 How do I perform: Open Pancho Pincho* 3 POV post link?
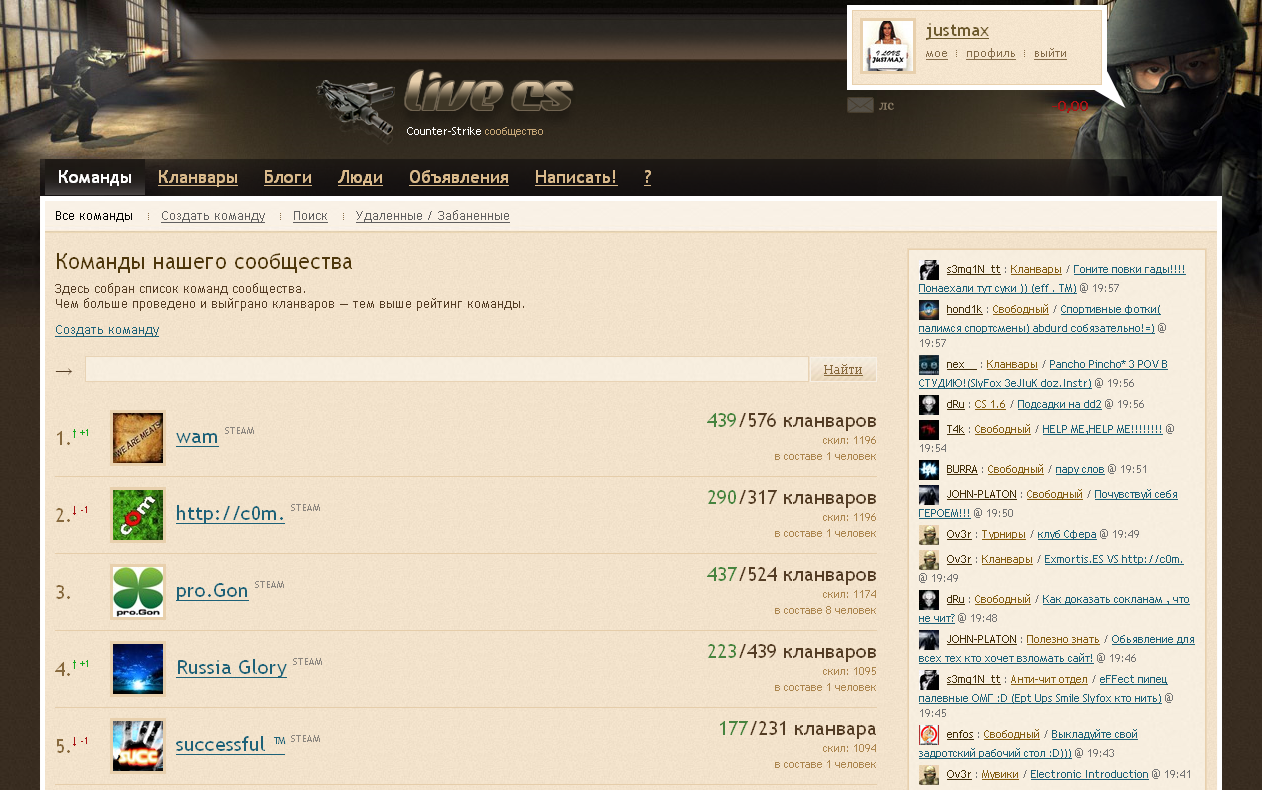1043,374
